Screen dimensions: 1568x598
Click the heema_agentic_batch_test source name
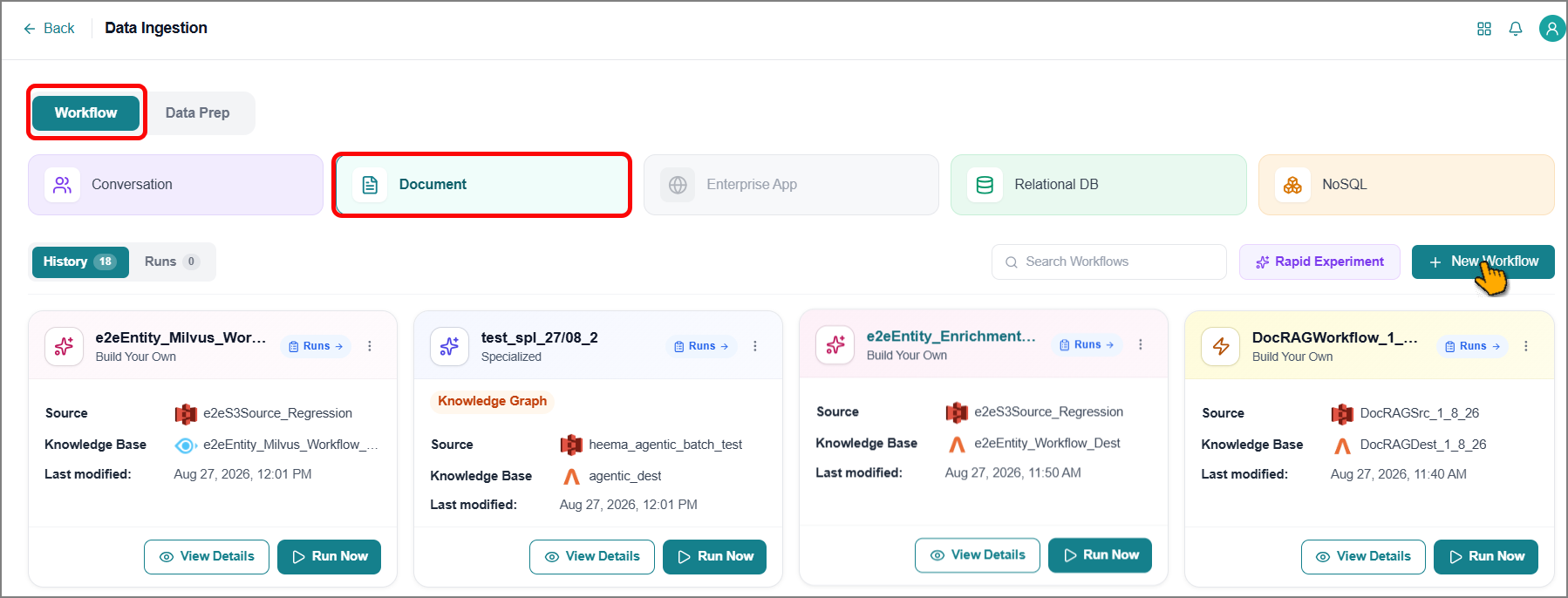click(x=665, y=445)
